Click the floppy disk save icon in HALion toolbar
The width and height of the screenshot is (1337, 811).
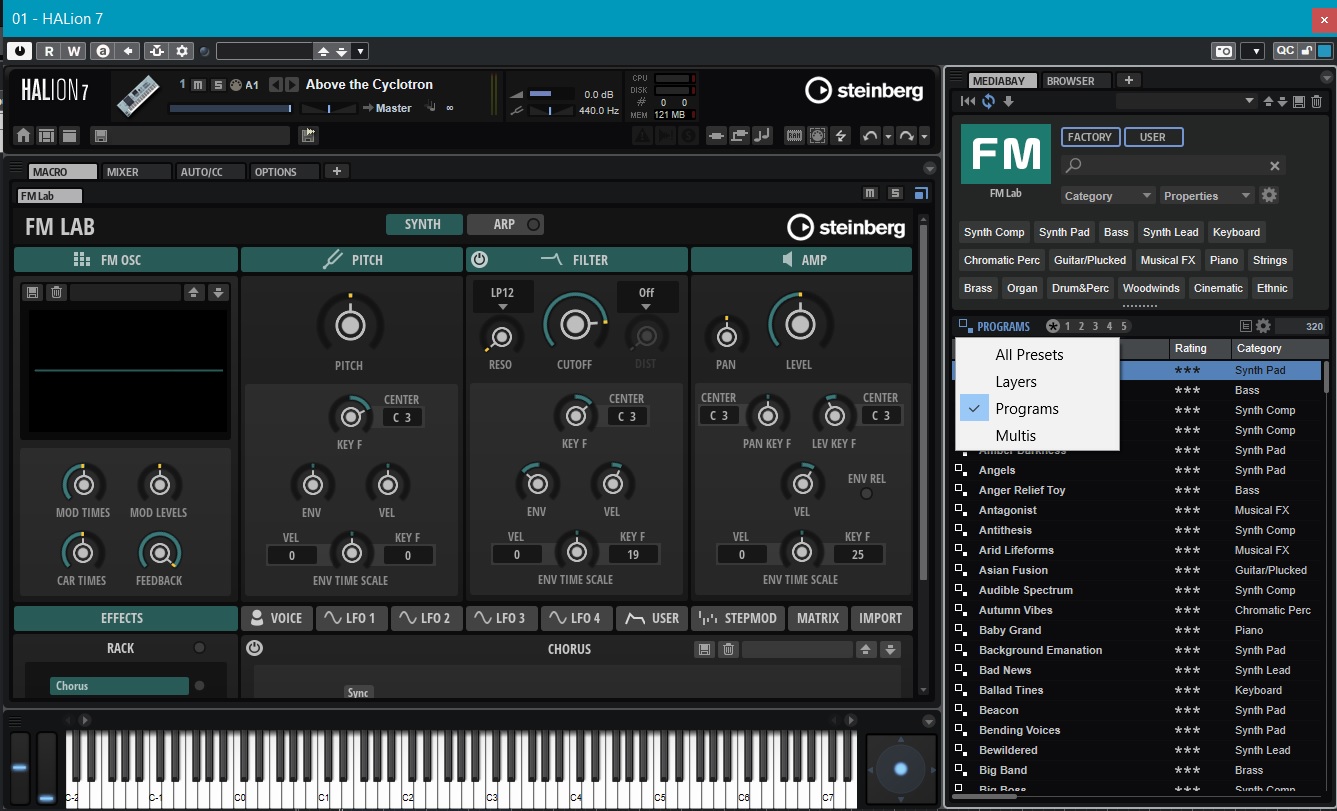pos(100,136)
